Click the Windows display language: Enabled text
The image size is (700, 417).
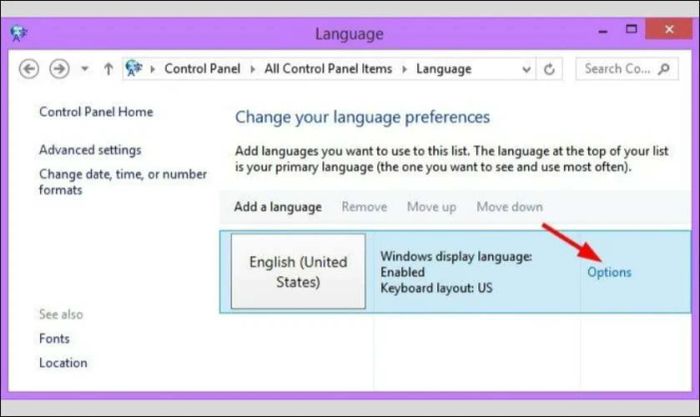(456, 264)
